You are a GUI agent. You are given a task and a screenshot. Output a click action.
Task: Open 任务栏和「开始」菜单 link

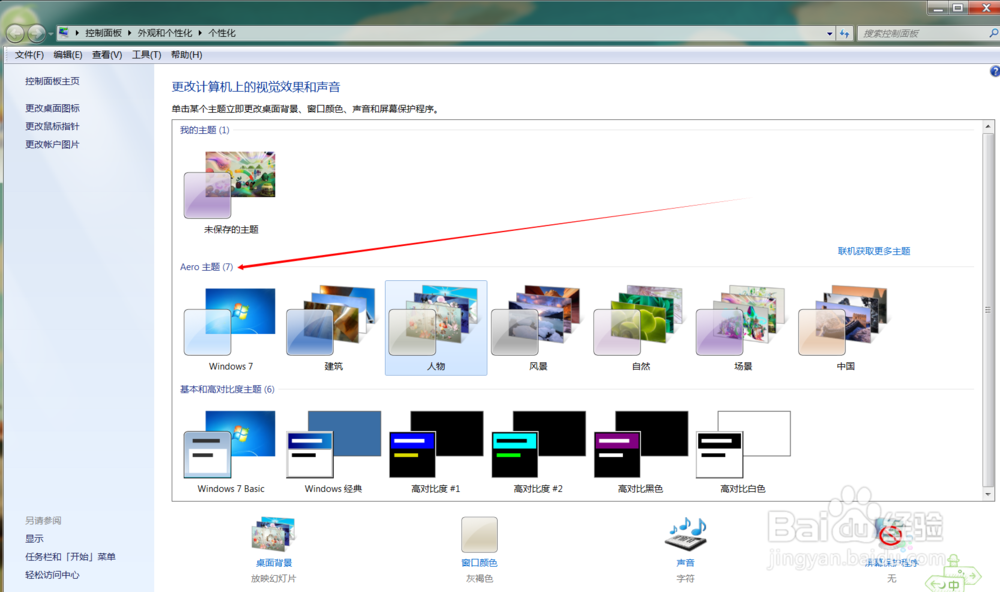(70, 556)
